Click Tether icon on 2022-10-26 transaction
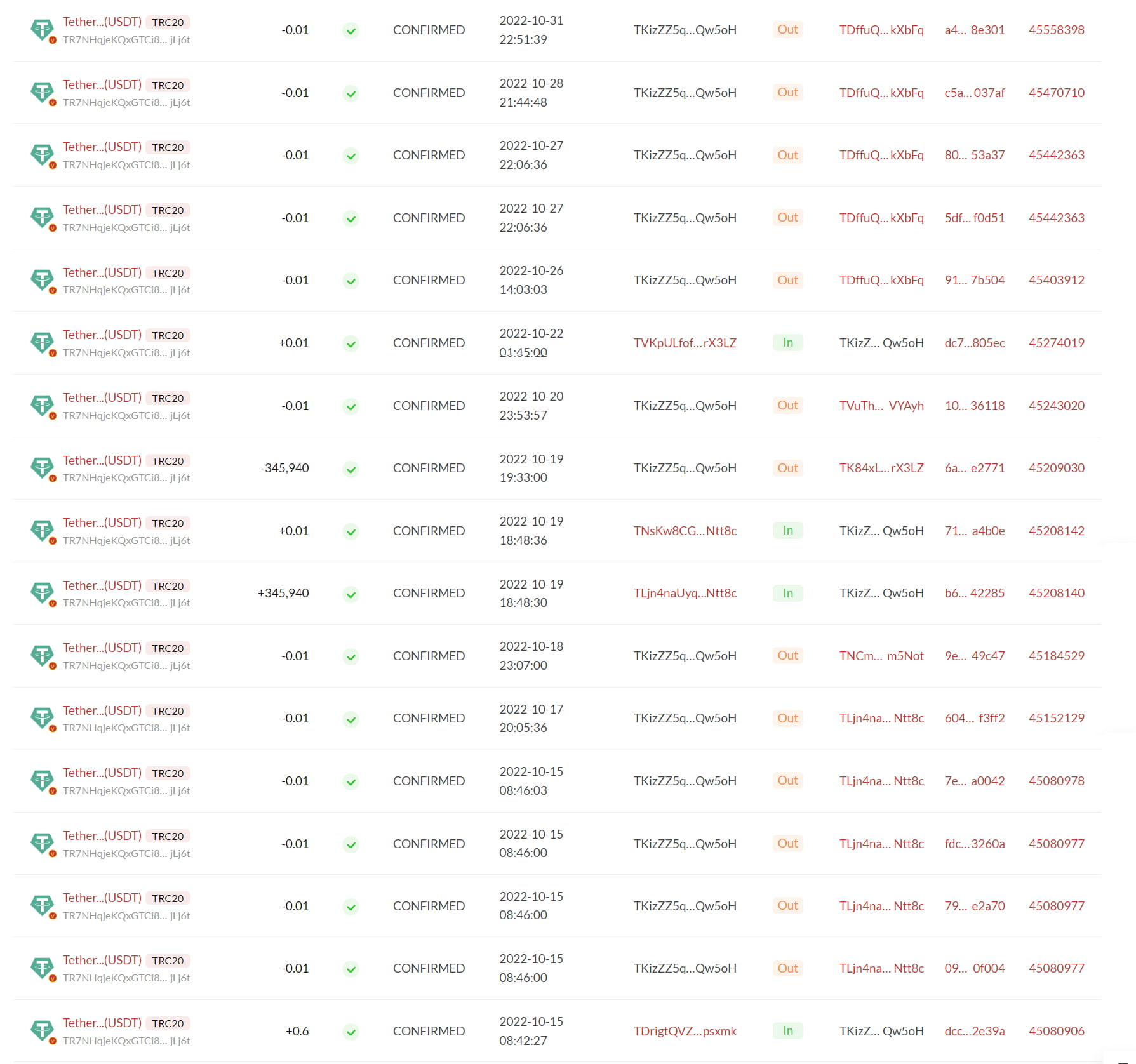The width and height of the screenshot is (1136, 1064). coord(43,280)
